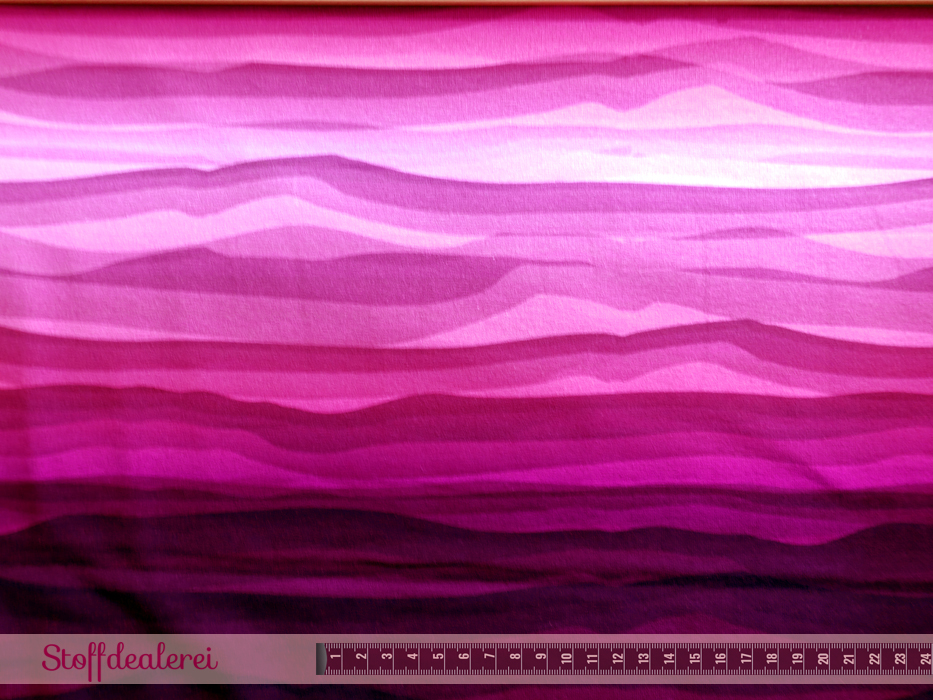
Task: Click the Stoffdealerei logo text
Action: [x=130, y=660]
